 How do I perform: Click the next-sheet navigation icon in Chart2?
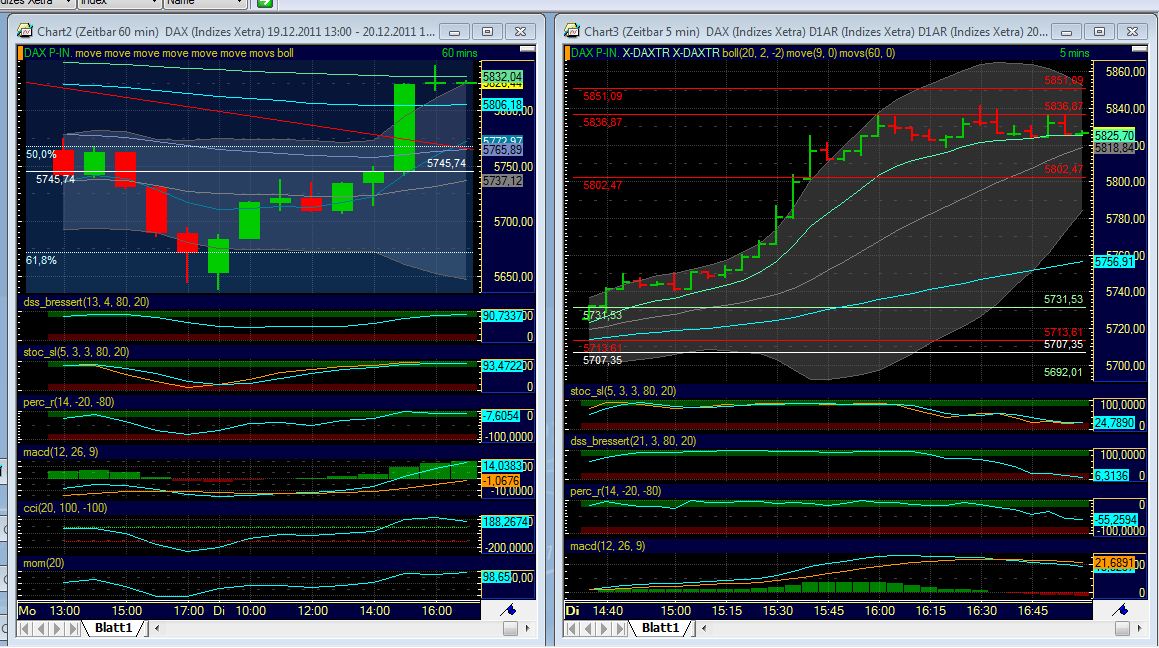pyautogui.click(x=56, y=629)
